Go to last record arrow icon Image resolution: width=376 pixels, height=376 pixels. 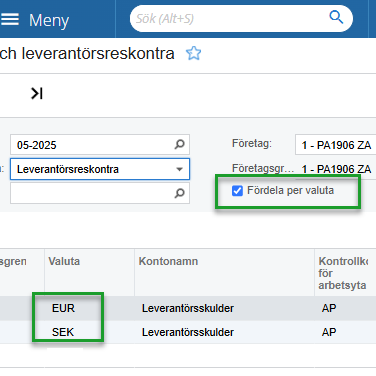(37, 93)
